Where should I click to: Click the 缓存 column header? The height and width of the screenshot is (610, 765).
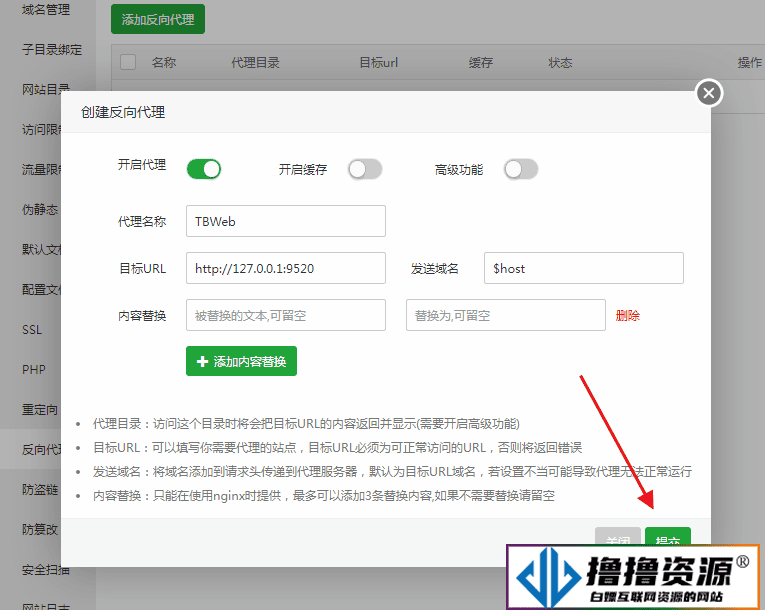(x=481, y=62)
